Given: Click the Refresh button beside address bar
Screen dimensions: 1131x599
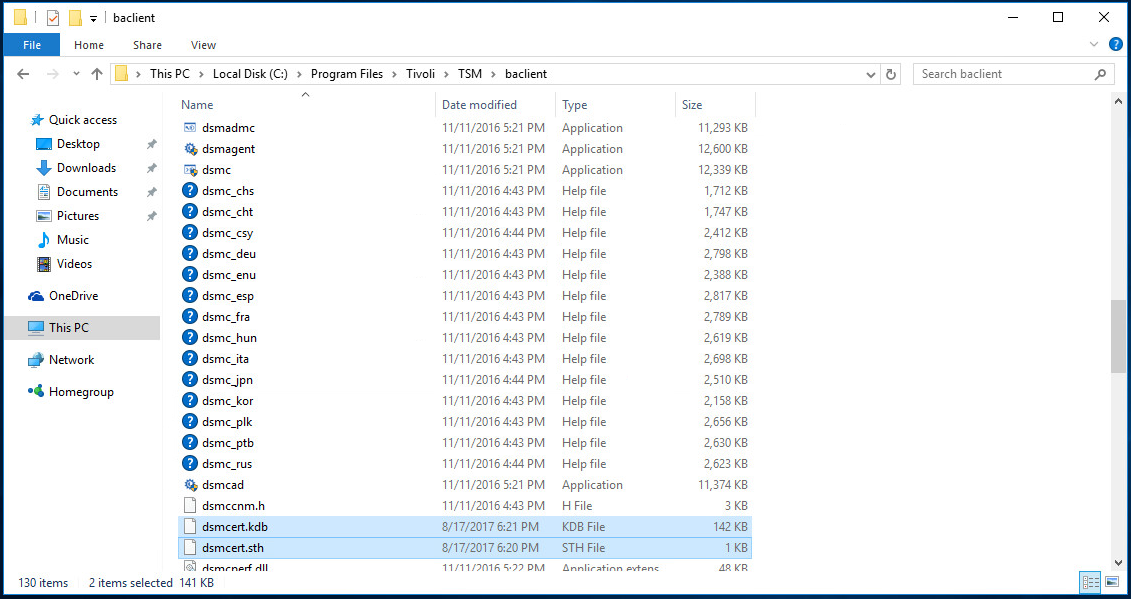Looking at the screenshot, I should click(x=892, y=74).
